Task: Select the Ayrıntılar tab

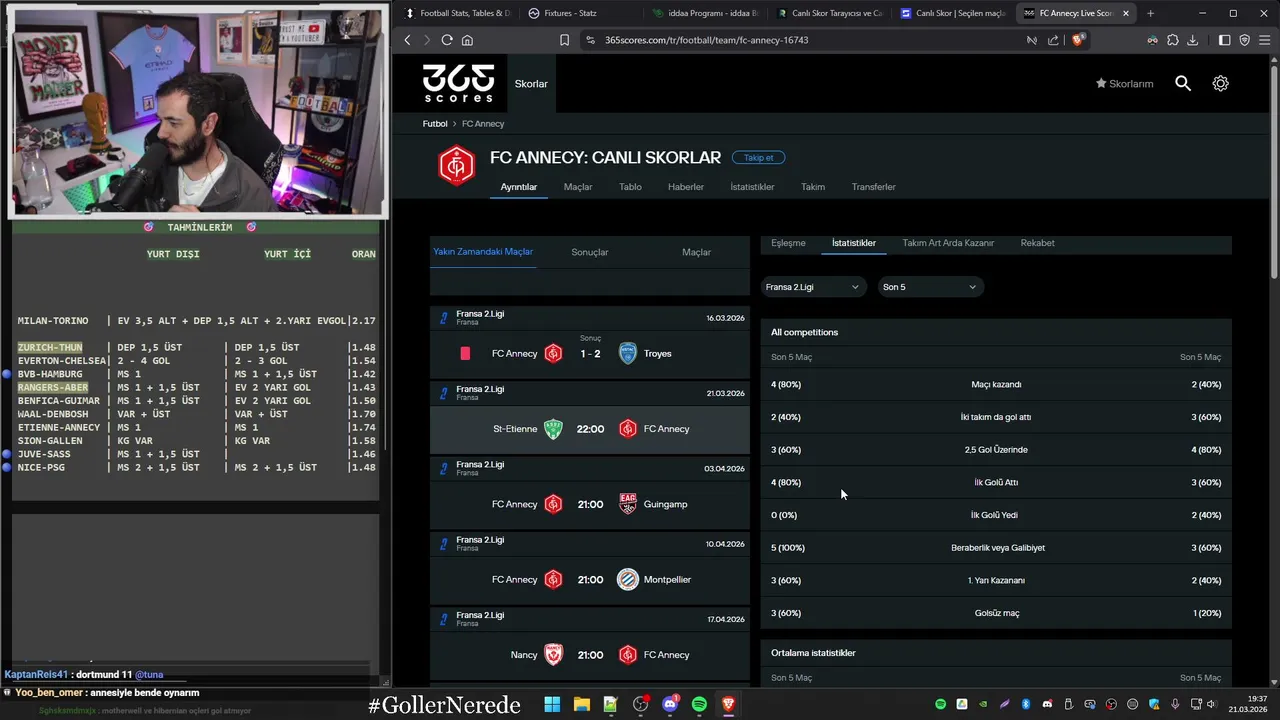Action: (x=519, y=187)
